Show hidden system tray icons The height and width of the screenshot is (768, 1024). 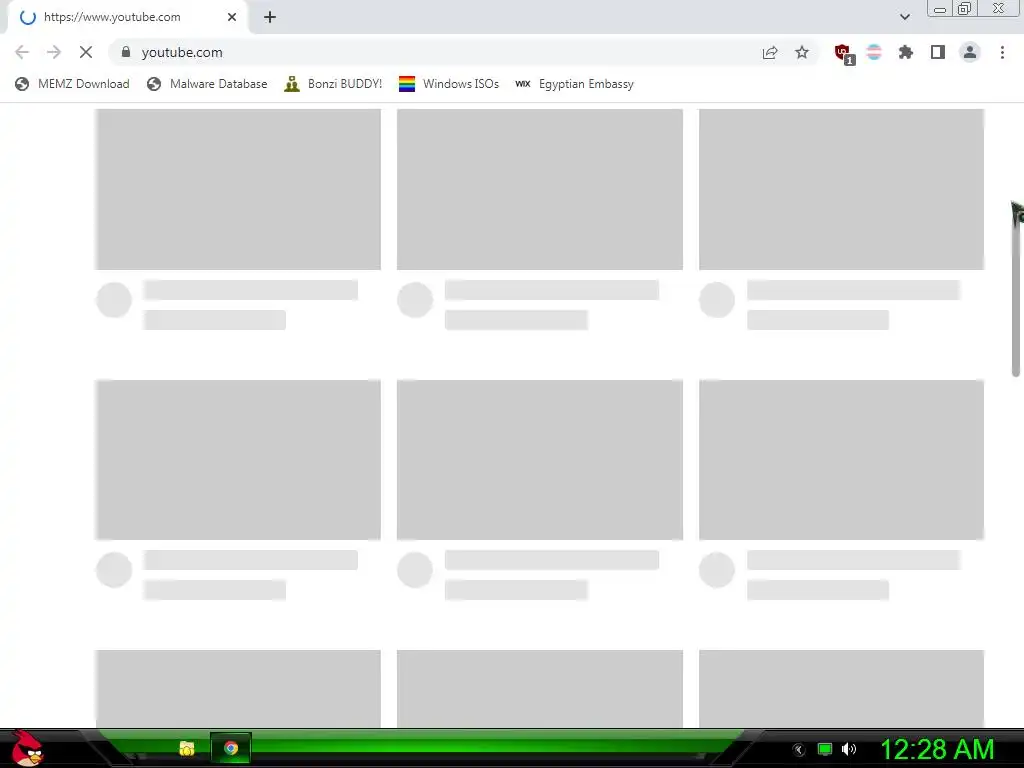798,749
